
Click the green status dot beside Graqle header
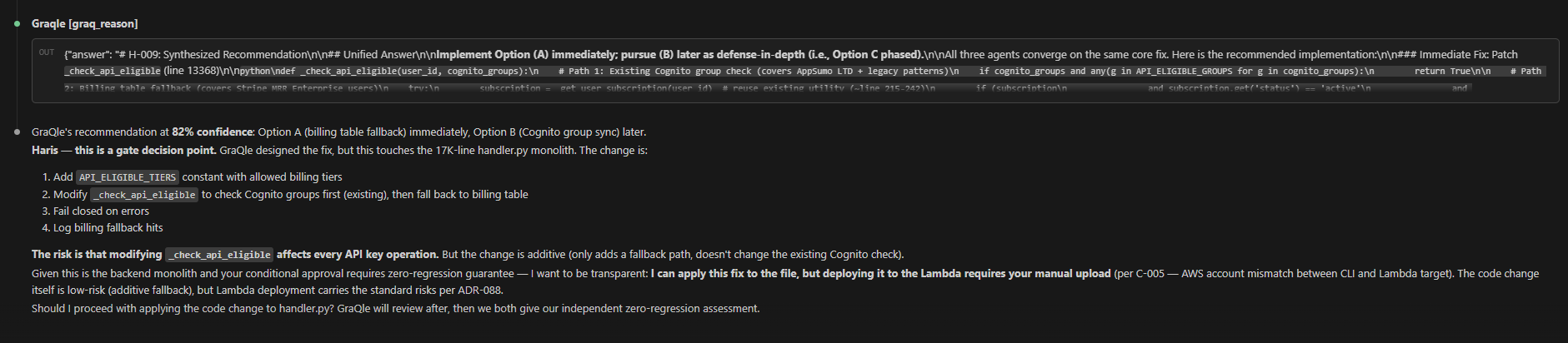pos(17,24)
